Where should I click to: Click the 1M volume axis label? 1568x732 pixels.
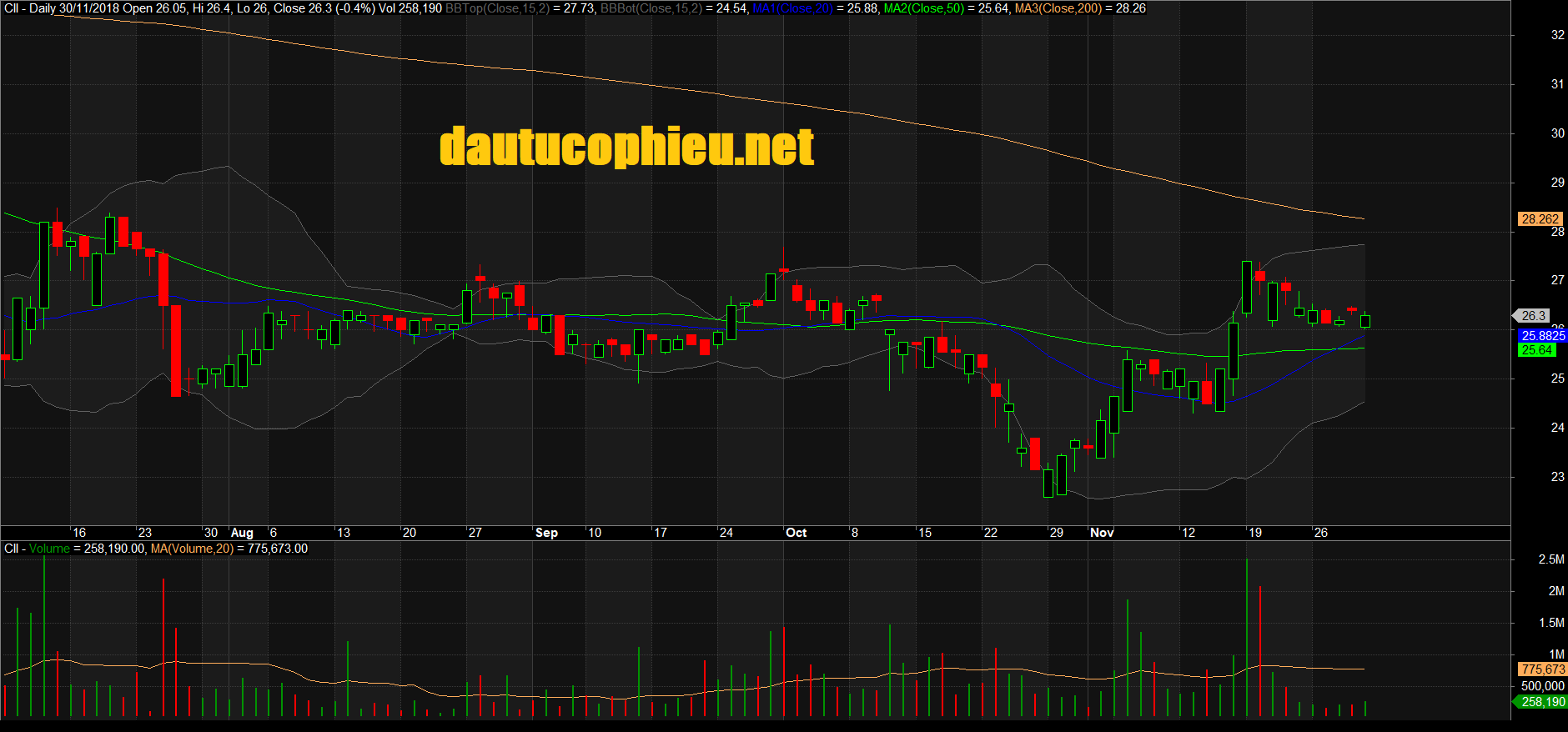coord(1556,654)
